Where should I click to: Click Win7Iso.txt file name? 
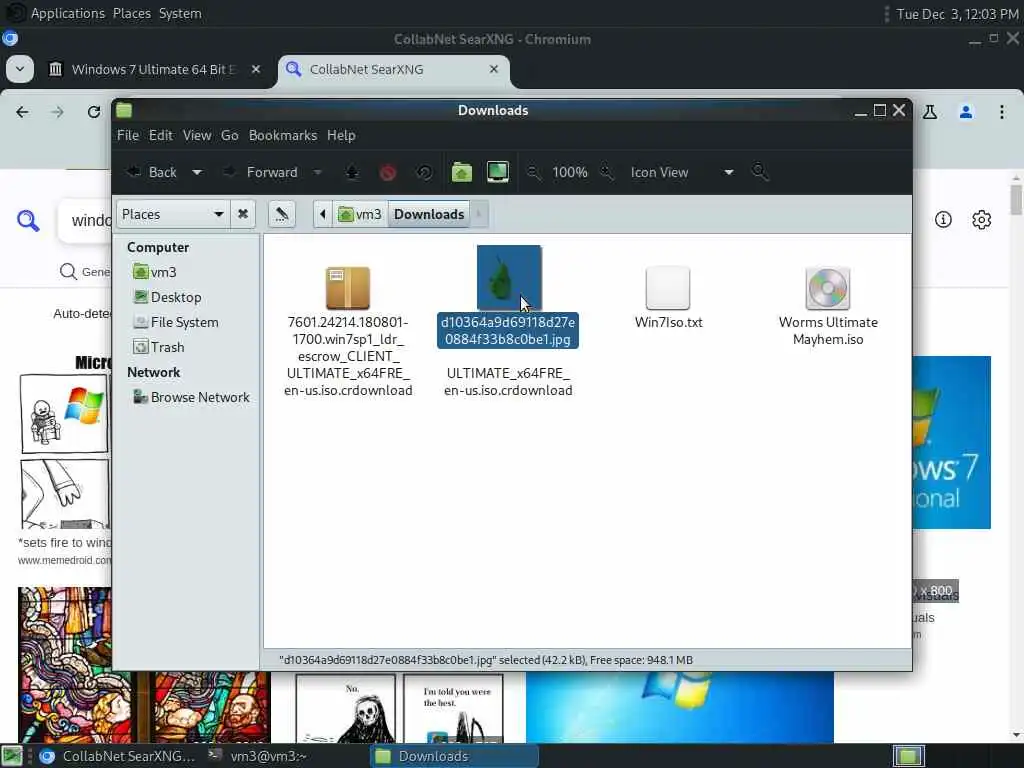tap(668, 322)
